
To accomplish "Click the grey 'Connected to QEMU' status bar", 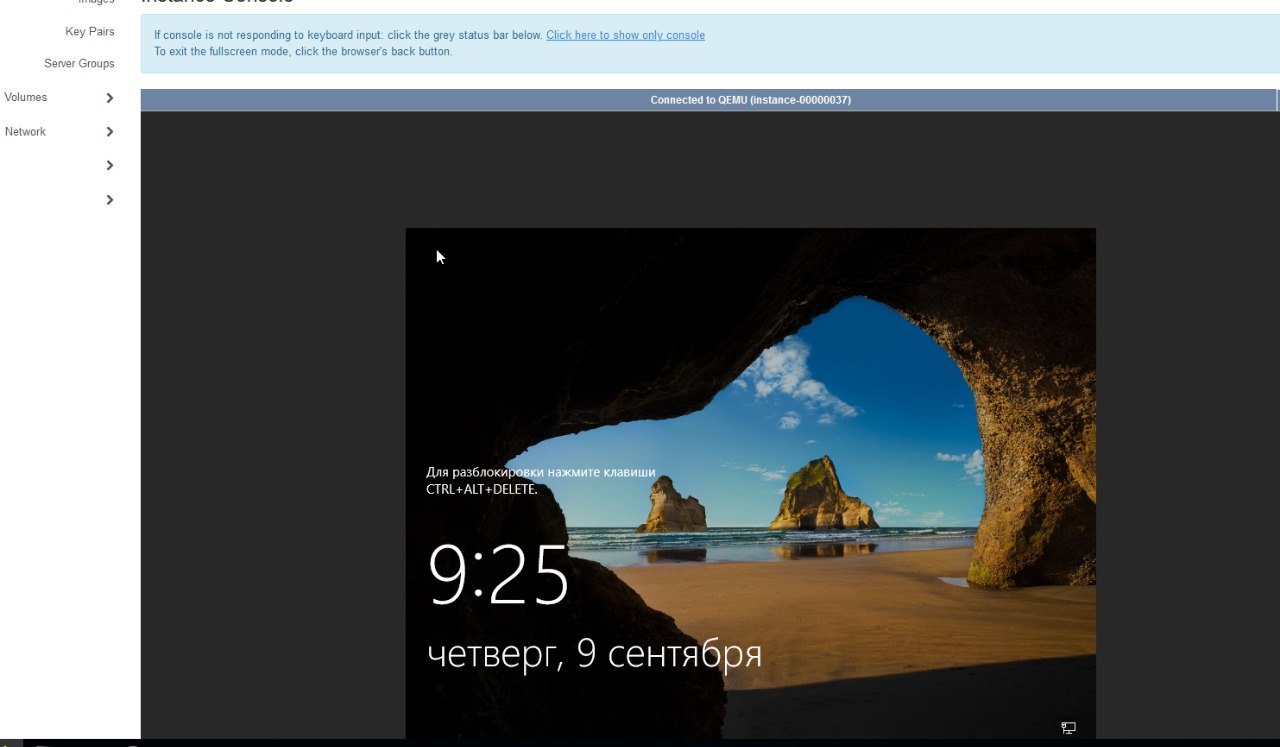I will point(709,100).
